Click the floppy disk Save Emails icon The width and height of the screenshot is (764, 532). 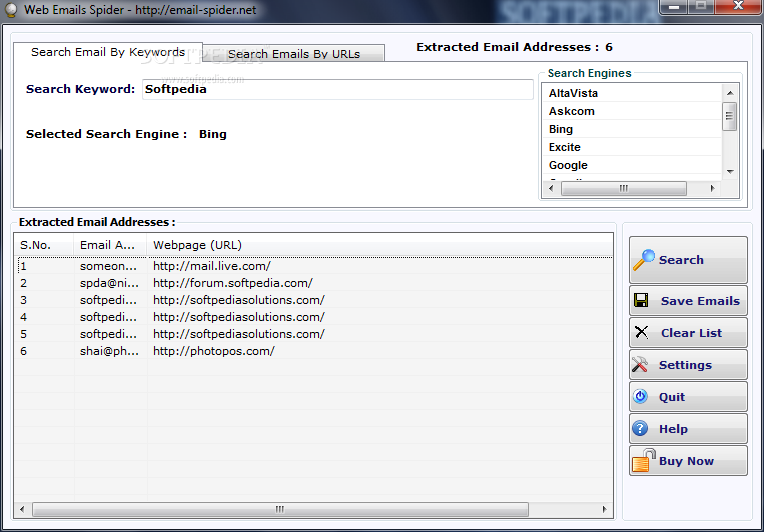641,300
